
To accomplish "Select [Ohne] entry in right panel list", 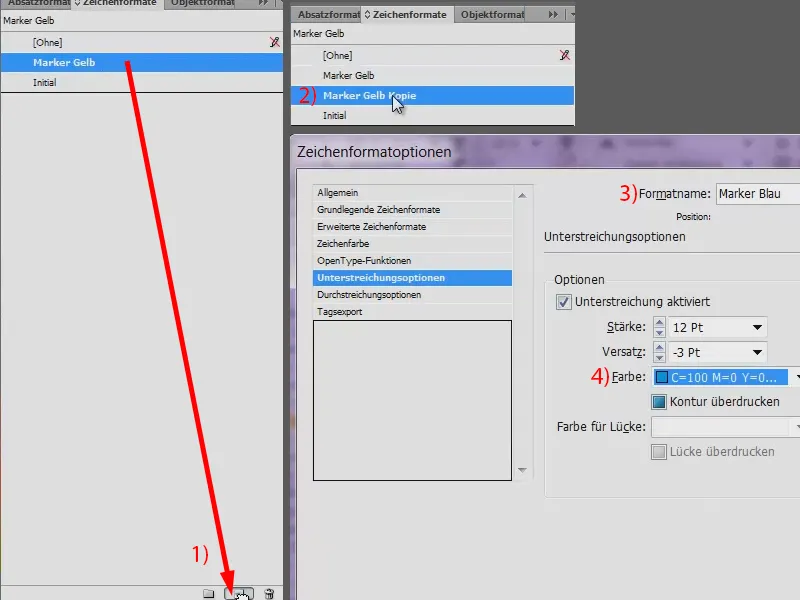I will [x=432, y=55].
